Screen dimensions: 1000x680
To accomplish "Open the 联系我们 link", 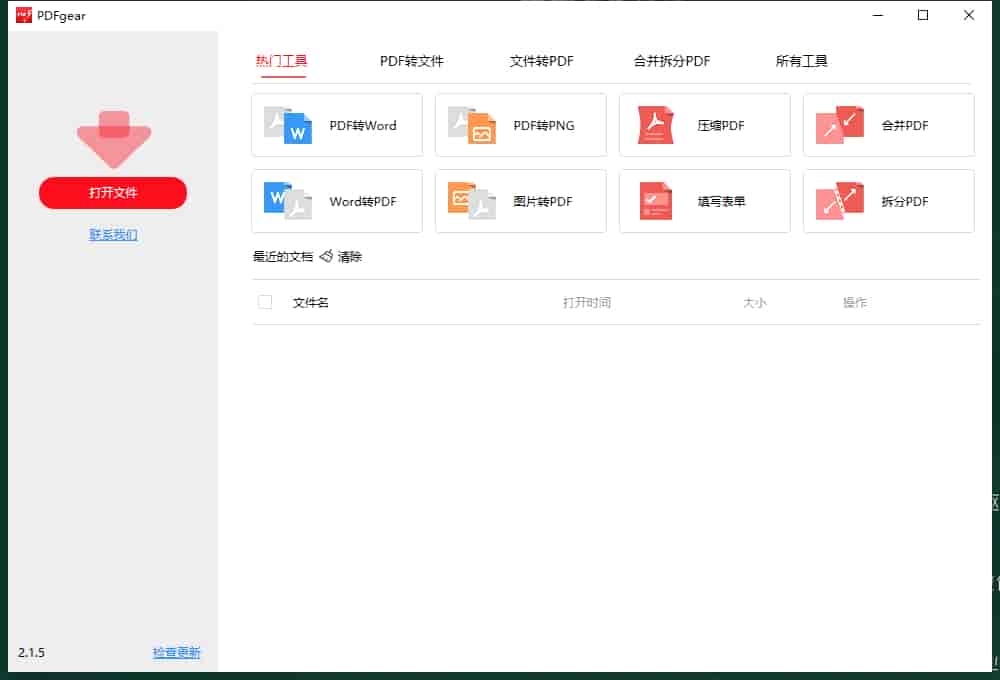I will pyautogui.click(x=113, y=234).
